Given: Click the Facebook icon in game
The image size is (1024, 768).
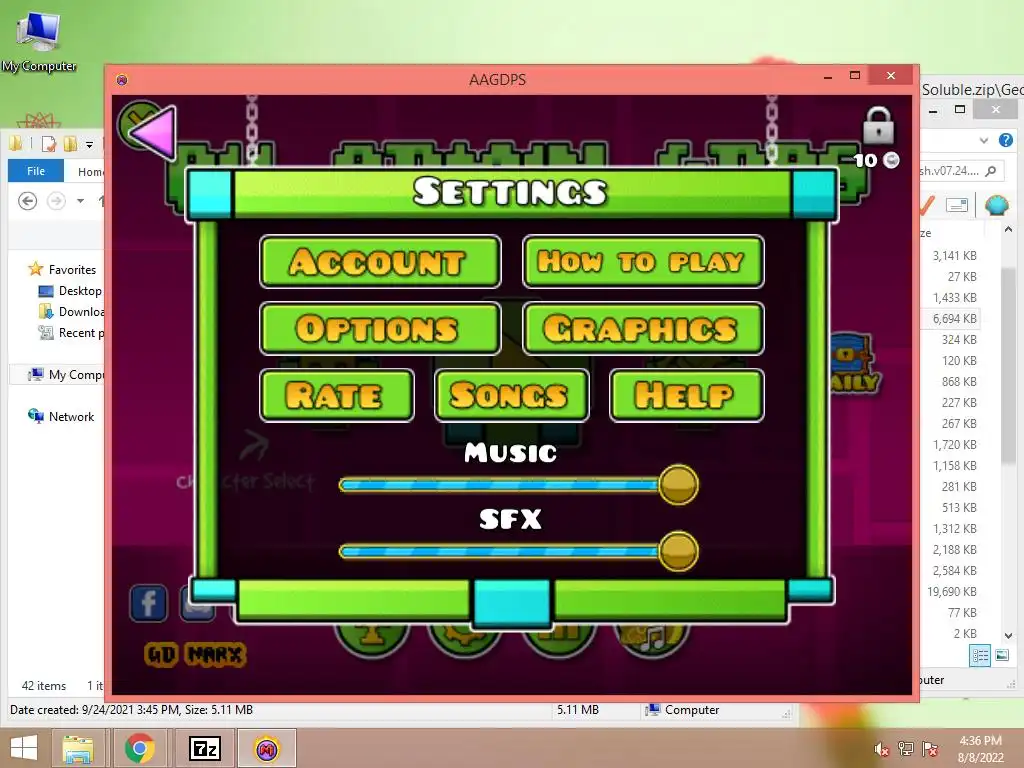Looking at the screenshot, I should point(148,603).
